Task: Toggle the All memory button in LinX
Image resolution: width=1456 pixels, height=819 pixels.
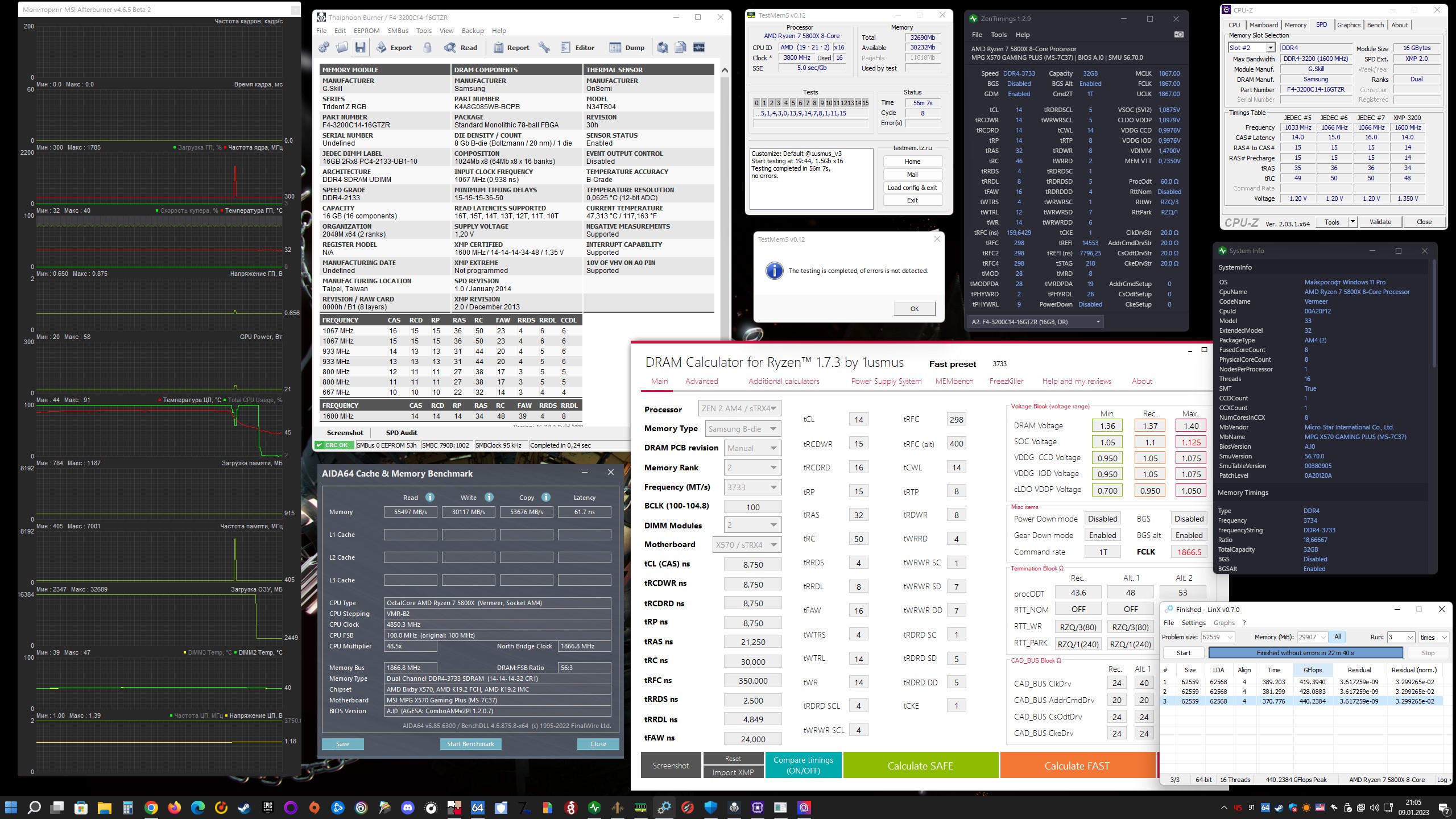Action: click(x=1337, y=637)
